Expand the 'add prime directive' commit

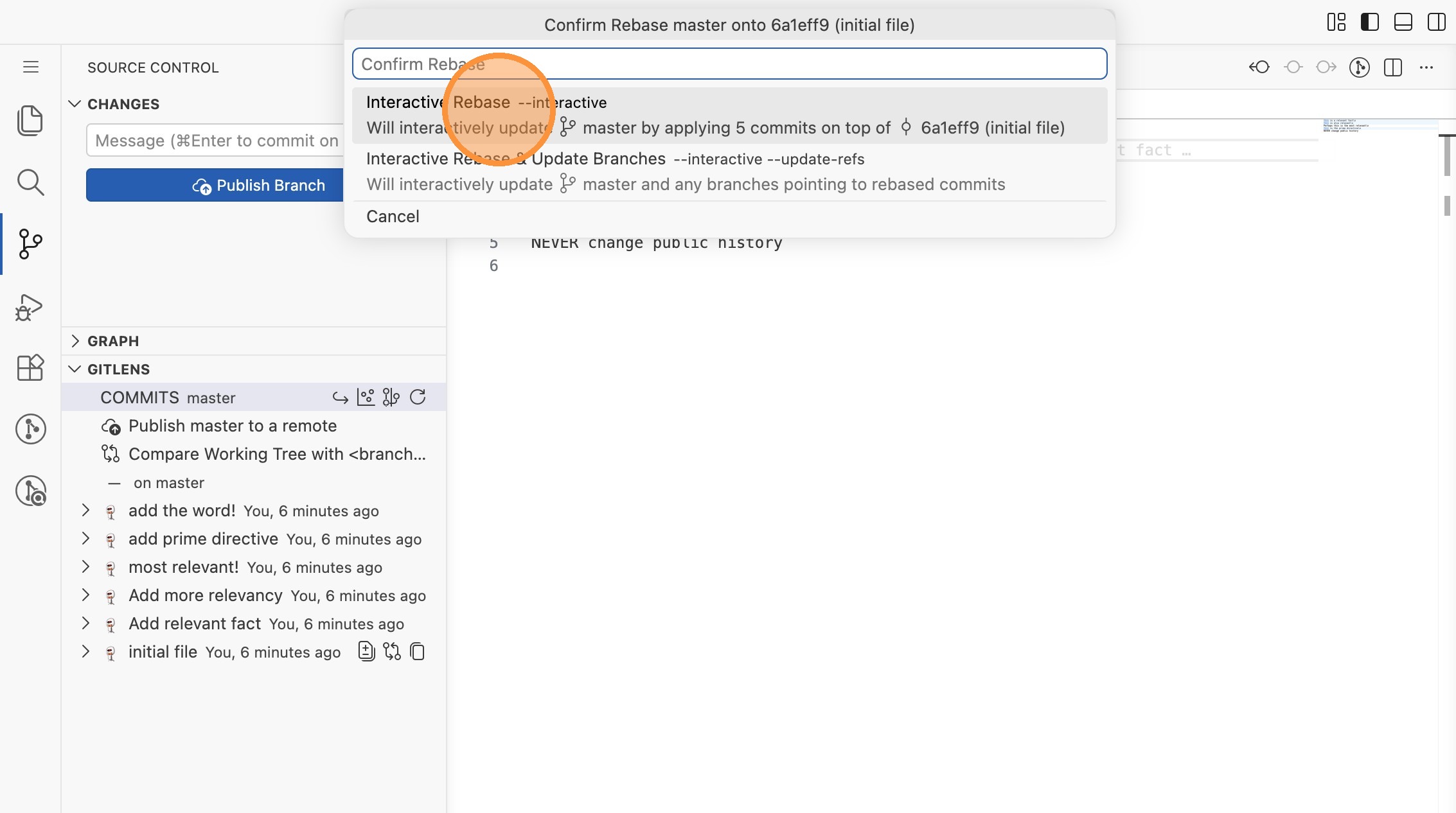click(85, 539)
